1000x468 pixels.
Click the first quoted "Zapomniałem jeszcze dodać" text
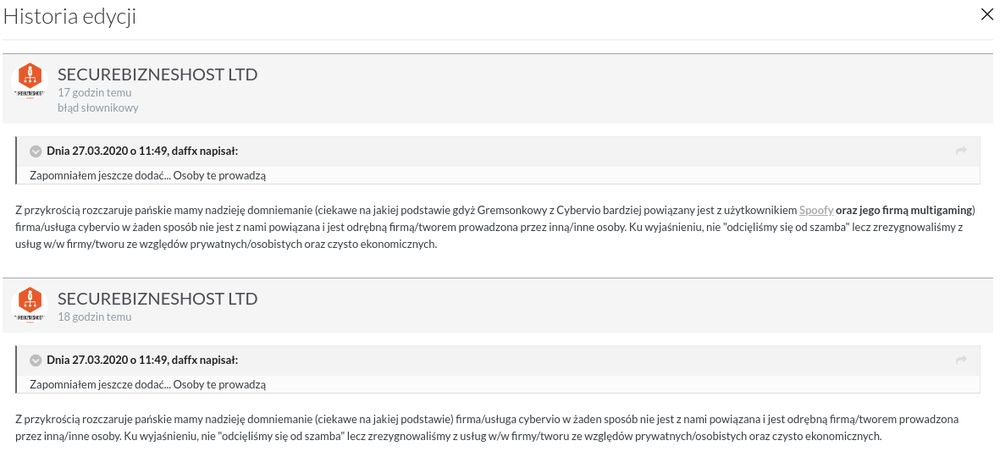click(147, 176)
